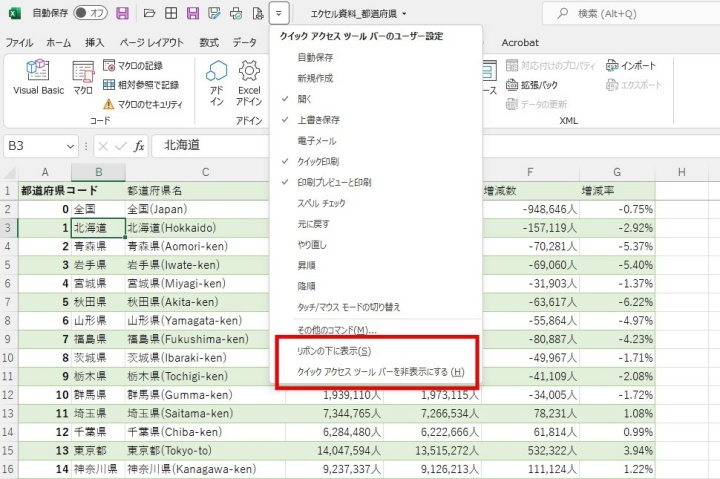Click the save-as pencil icon in Quick Access
This screenshot has height=479, width=720.
point(214,13)
